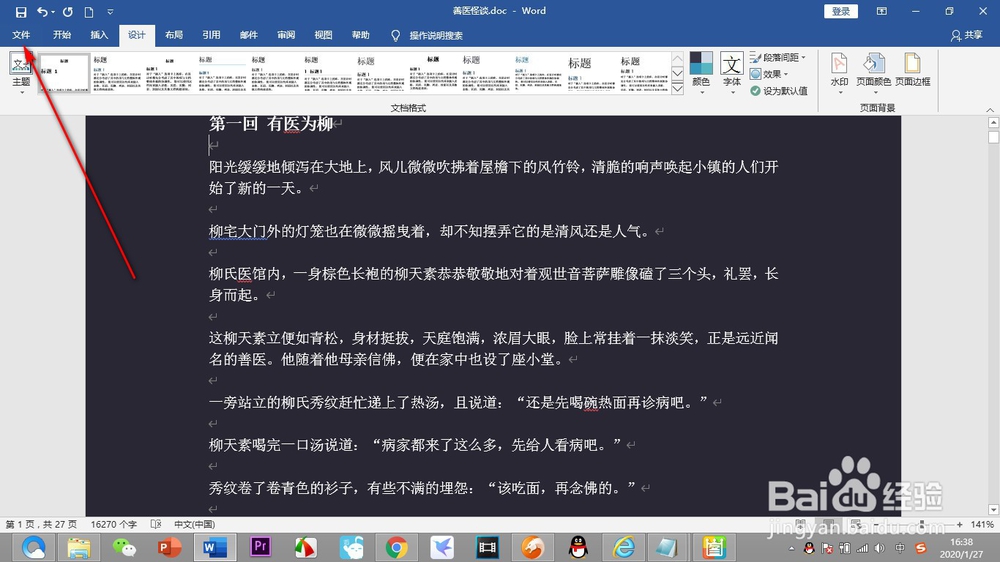Open the 文件 menu
The image size is (1000, 562).
21,35
